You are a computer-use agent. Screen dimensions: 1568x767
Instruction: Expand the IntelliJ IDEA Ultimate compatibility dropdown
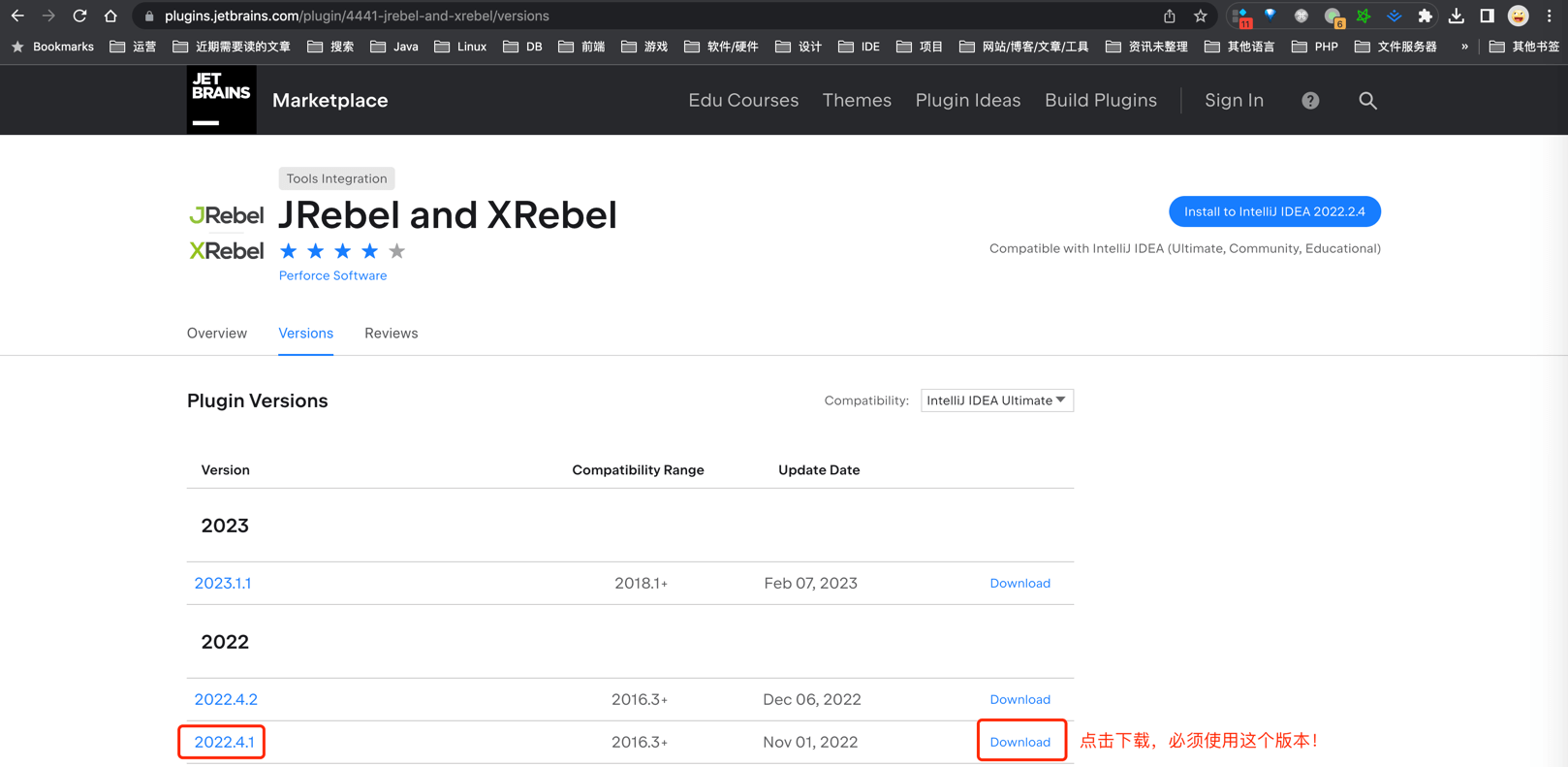coord(996,400)
